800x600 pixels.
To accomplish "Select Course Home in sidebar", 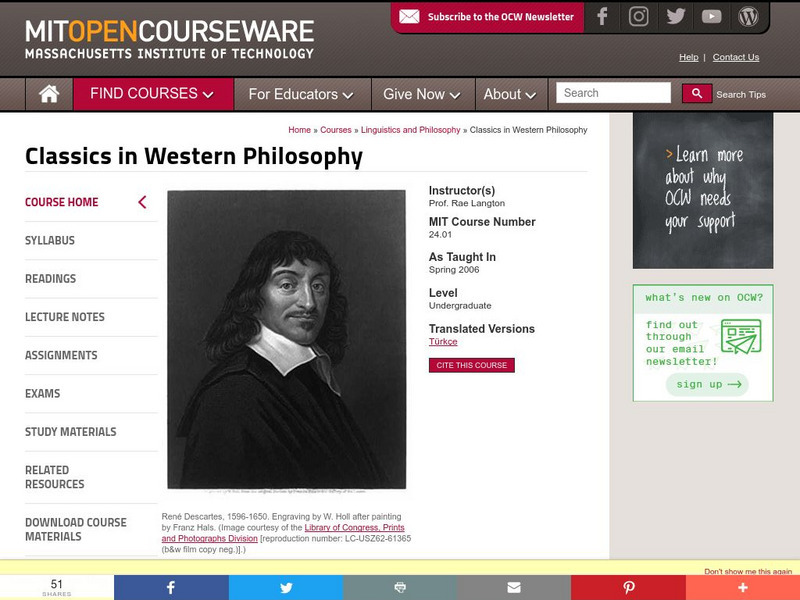I will (62, 202).
